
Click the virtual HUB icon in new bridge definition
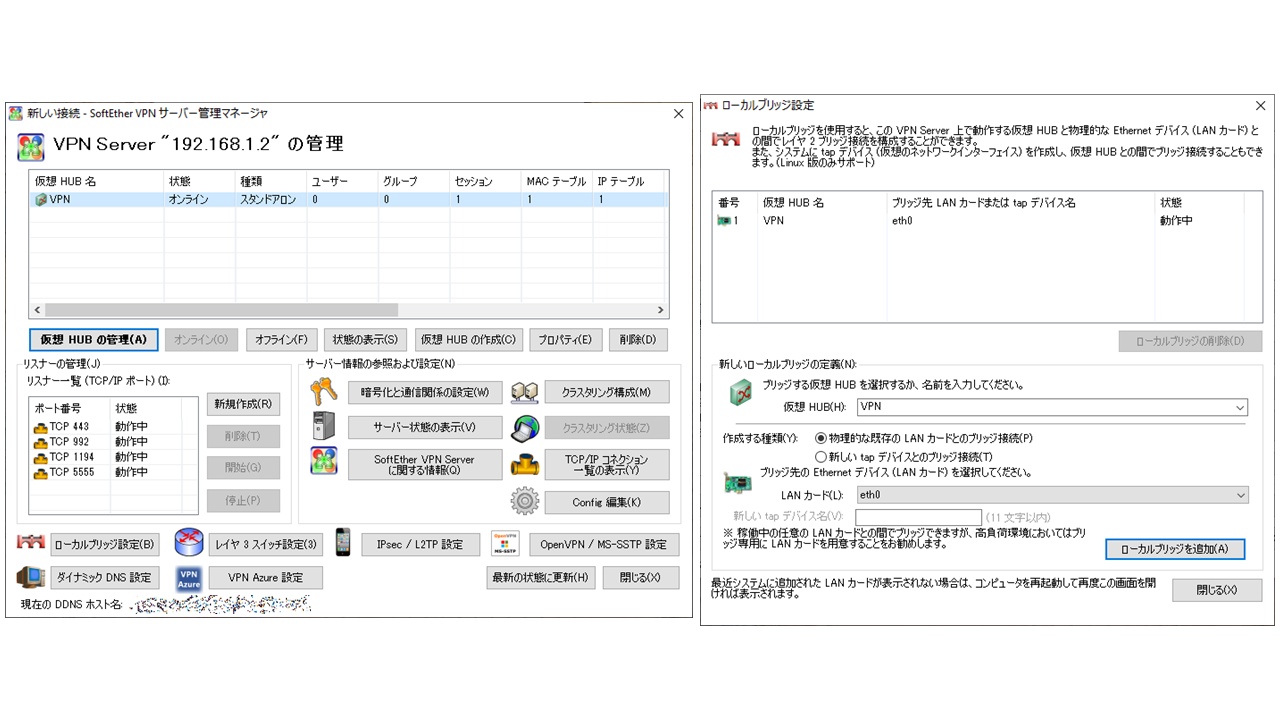pos(740,393)
